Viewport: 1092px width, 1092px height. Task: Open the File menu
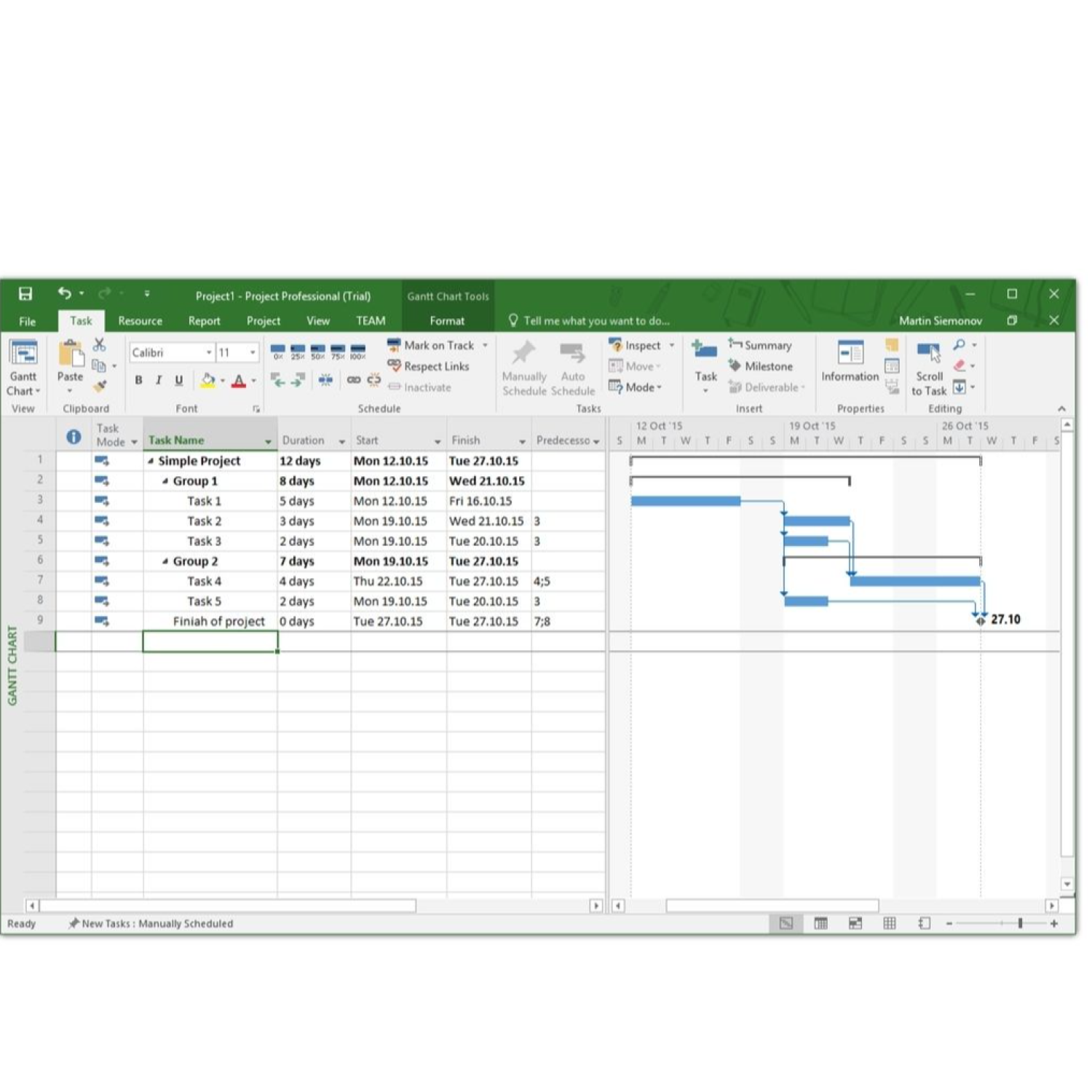coord(27,321)
